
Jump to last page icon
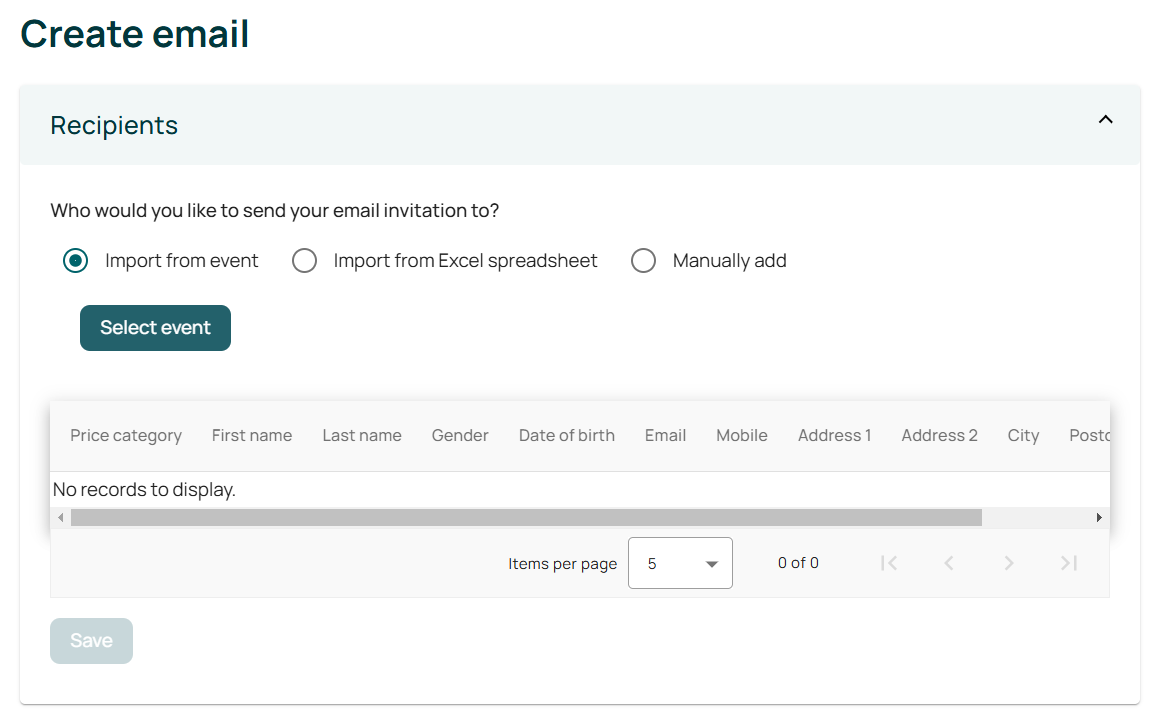pos(1069,563)
